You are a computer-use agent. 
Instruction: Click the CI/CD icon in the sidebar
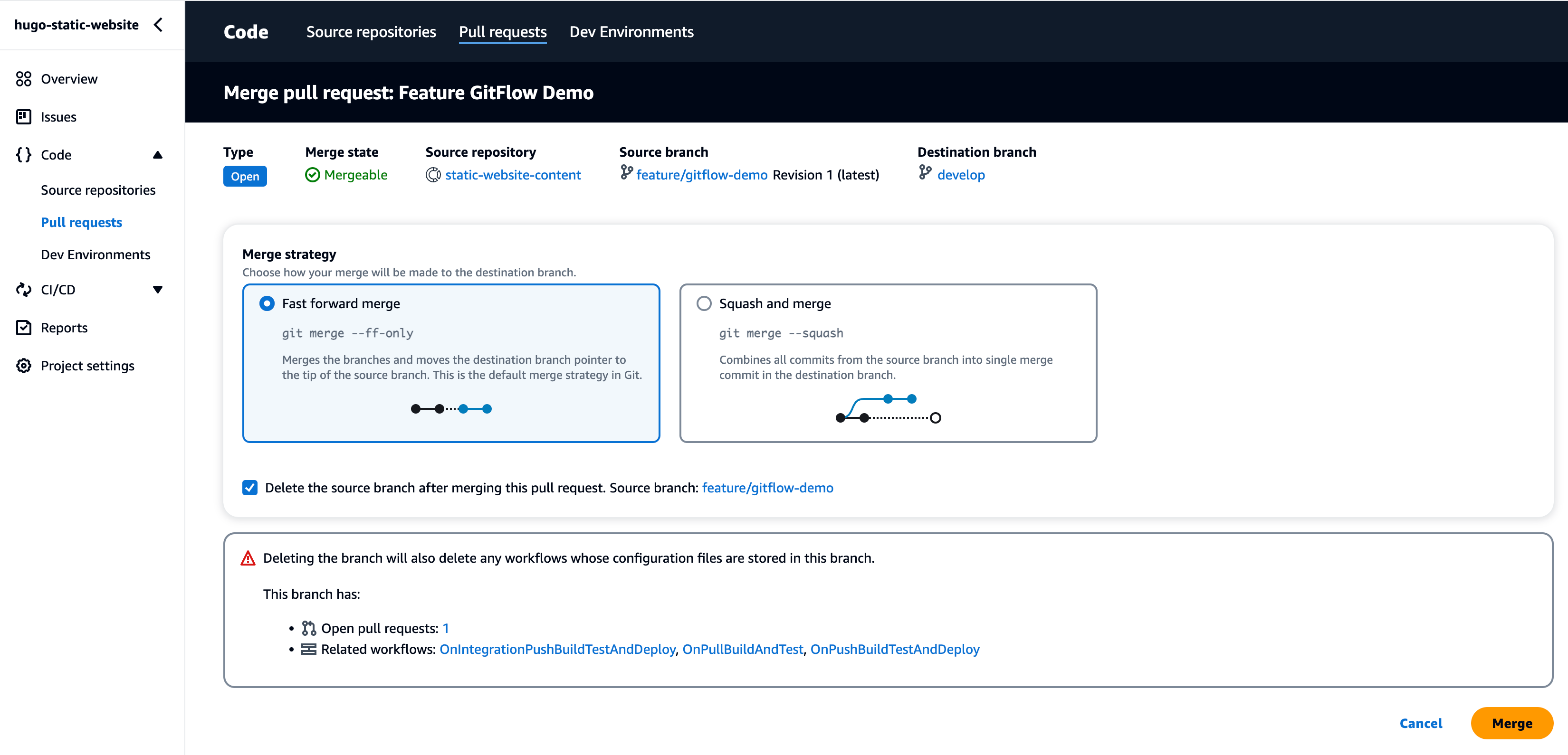point(23,290)
